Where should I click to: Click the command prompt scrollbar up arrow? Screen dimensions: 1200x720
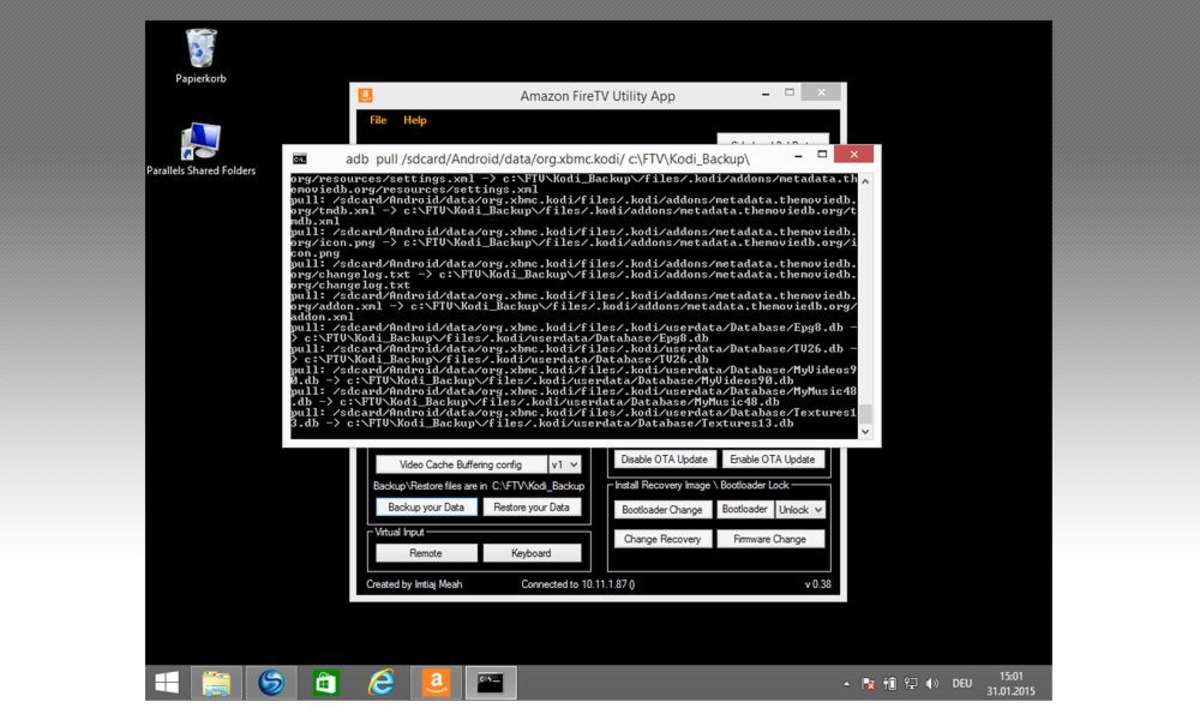coord(865,181)
